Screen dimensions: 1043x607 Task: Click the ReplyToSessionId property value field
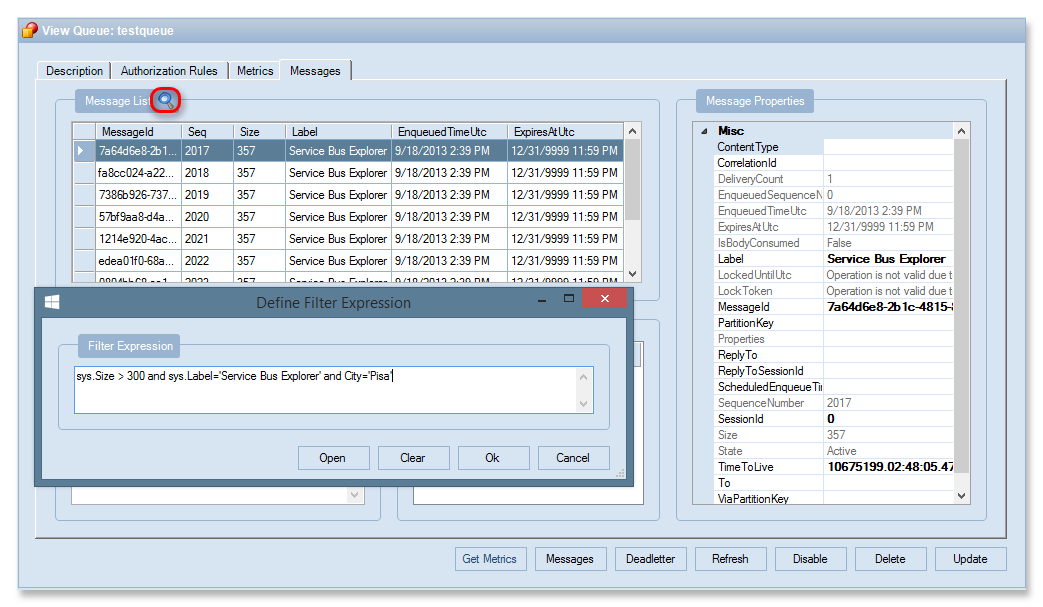click(888, 370)
